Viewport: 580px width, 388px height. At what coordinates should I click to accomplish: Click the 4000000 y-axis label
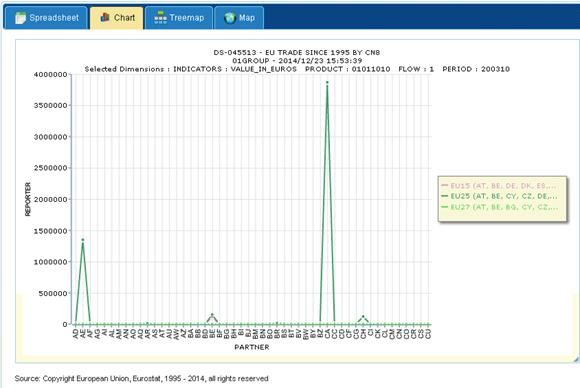[x=51, y=74]
